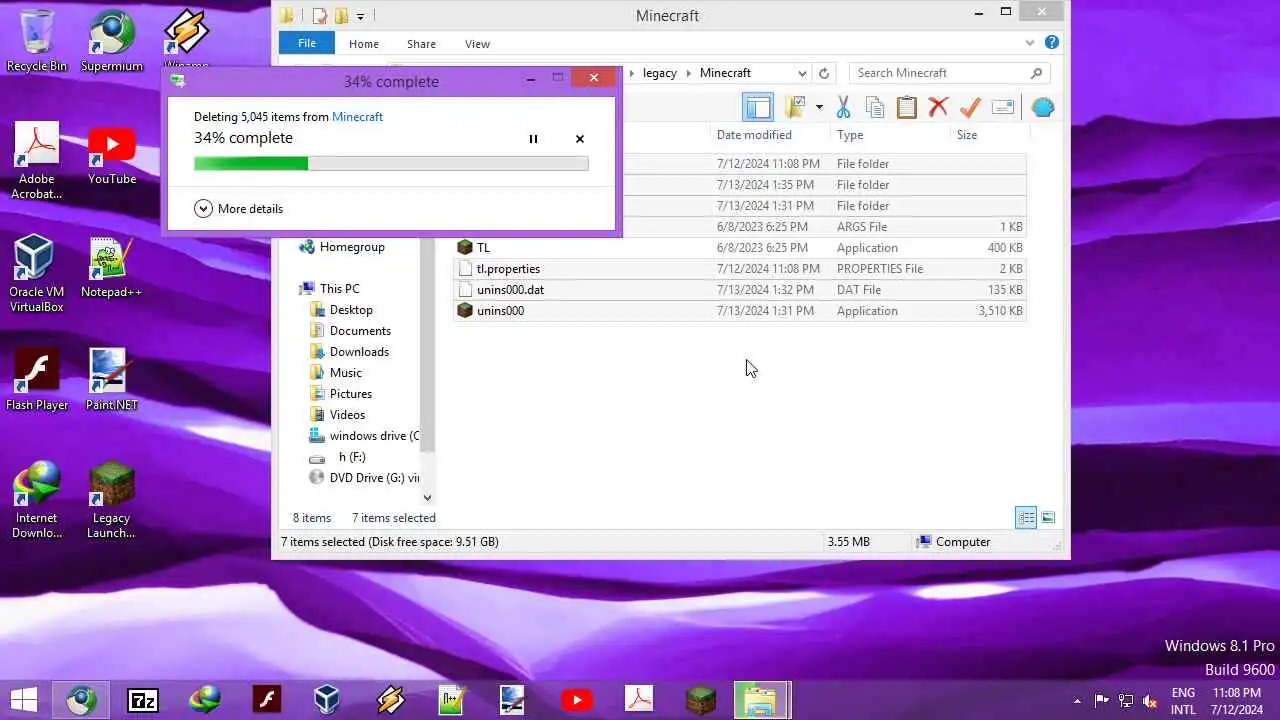Open the Quick Access Toolbar customize dropdown
Viewport: 1280px width, 720px height.
(361, 16)
